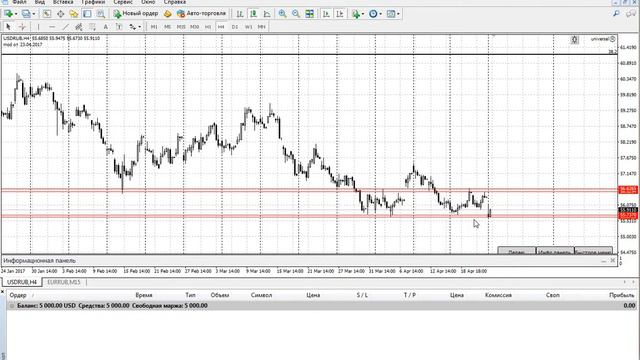
Task: Switch timeframe to M1
Action: pos(154,27)
